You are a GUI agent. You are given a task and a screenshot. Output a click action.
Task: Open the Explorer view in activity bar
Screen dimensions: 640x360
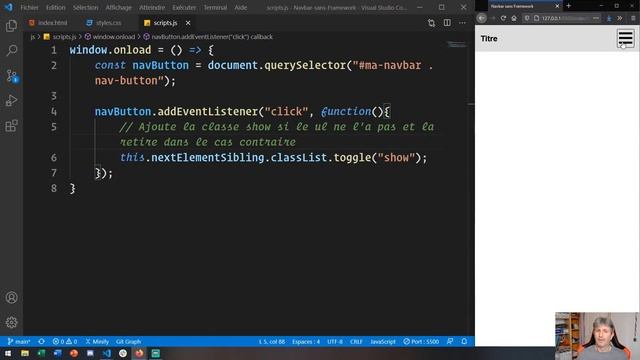(11, 26)
